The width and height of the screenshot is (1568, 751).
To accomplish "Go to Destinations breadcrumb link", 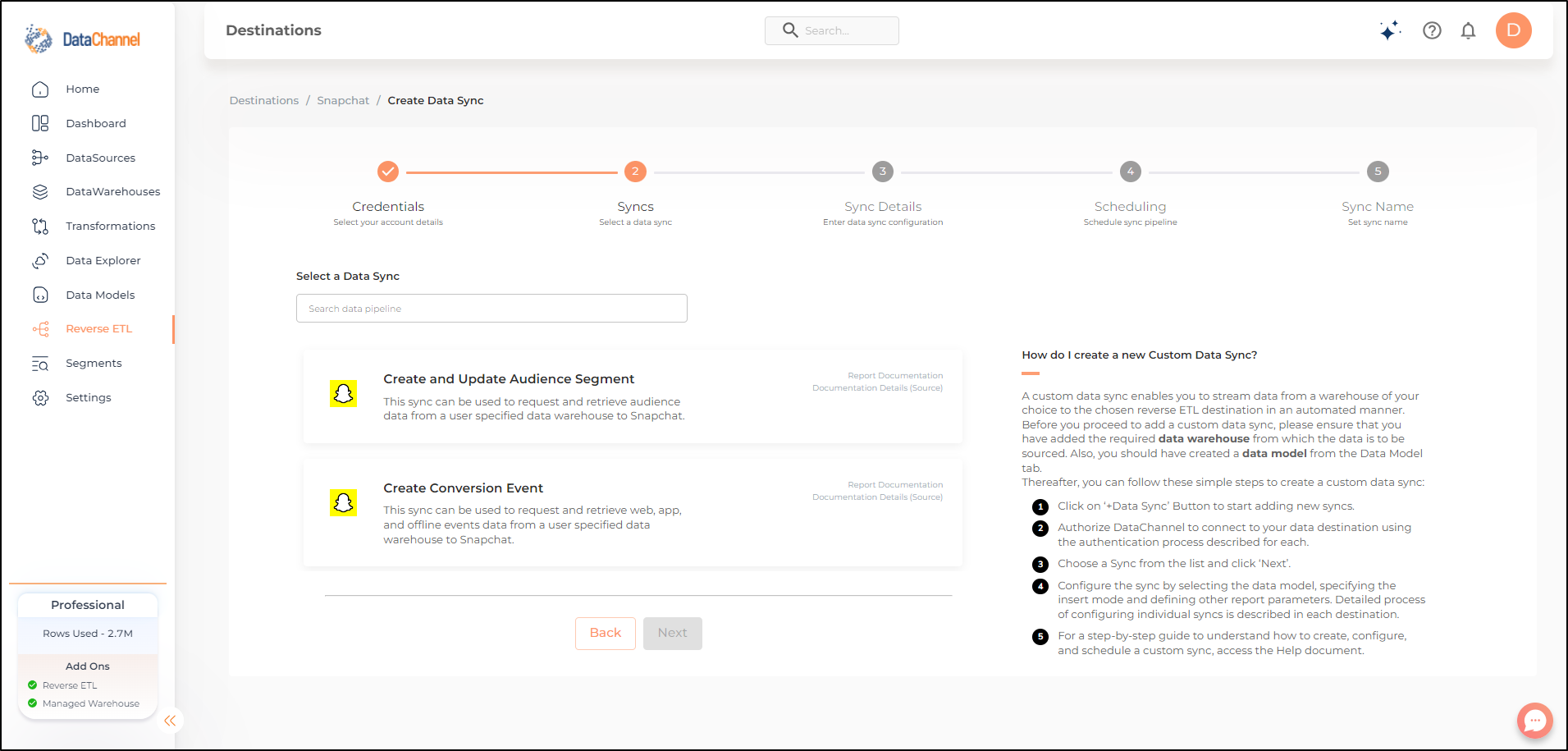I will click(264, 100).
